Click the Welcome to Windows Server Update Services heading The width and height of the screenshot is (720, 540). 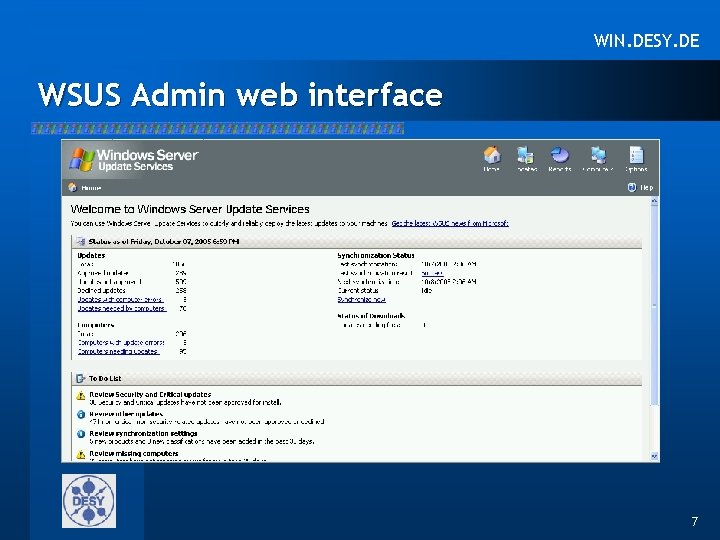(190, 209)
